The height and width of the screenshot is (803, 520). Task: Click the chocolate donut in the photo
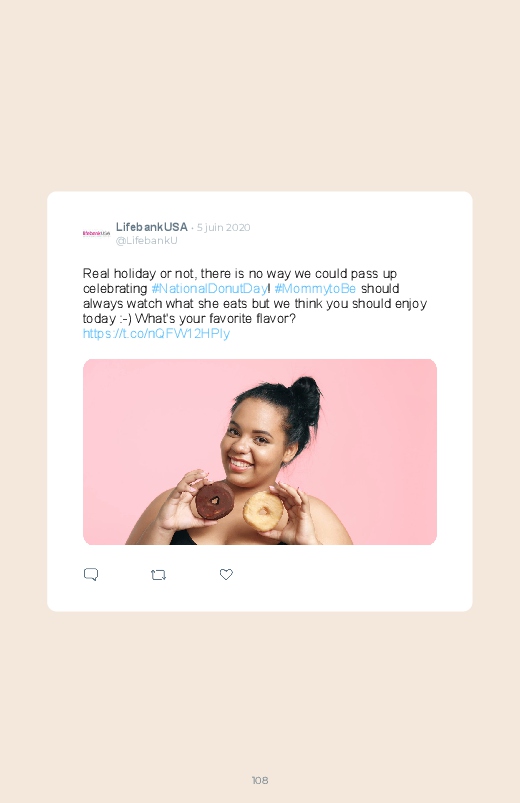coord(214,500)
